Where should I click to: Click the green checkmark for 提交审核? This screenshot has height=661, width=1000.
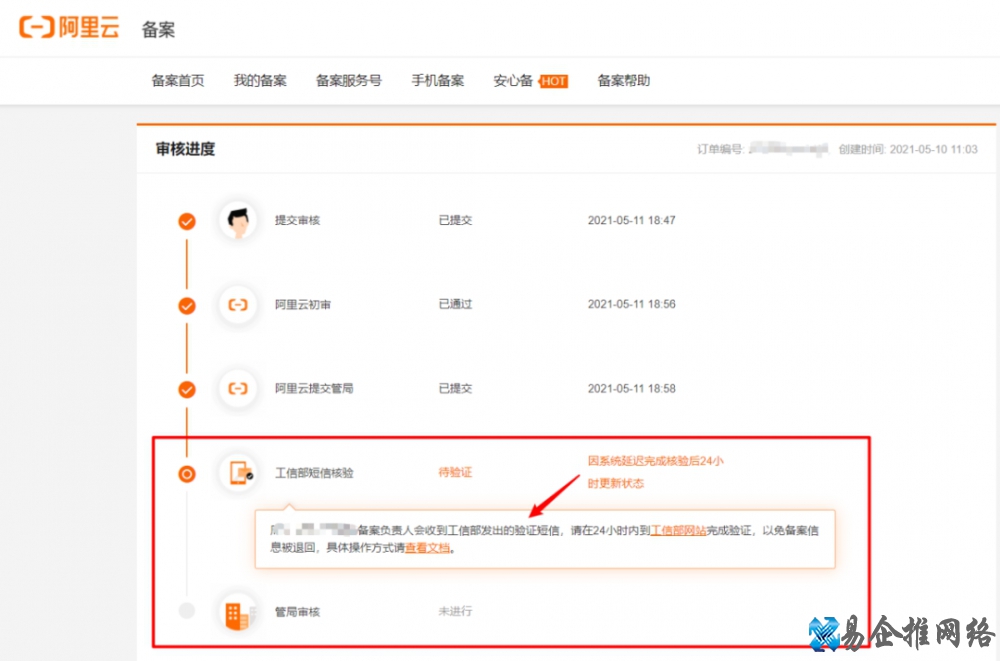[x=186, y=221]
